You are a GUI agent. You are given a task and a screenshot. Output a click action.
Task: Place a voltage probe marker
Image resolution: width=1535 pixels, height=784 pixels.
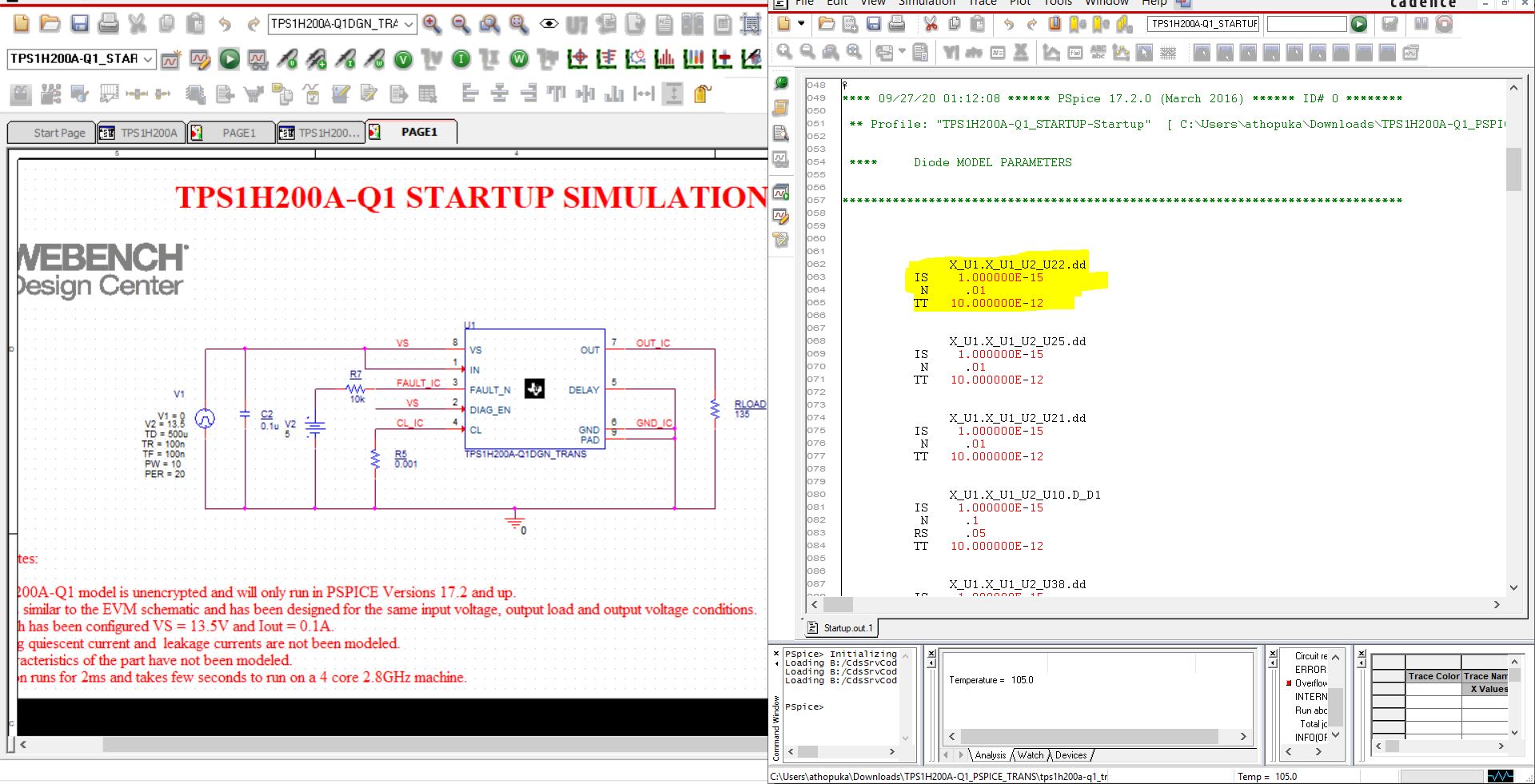tap(287, 59)
